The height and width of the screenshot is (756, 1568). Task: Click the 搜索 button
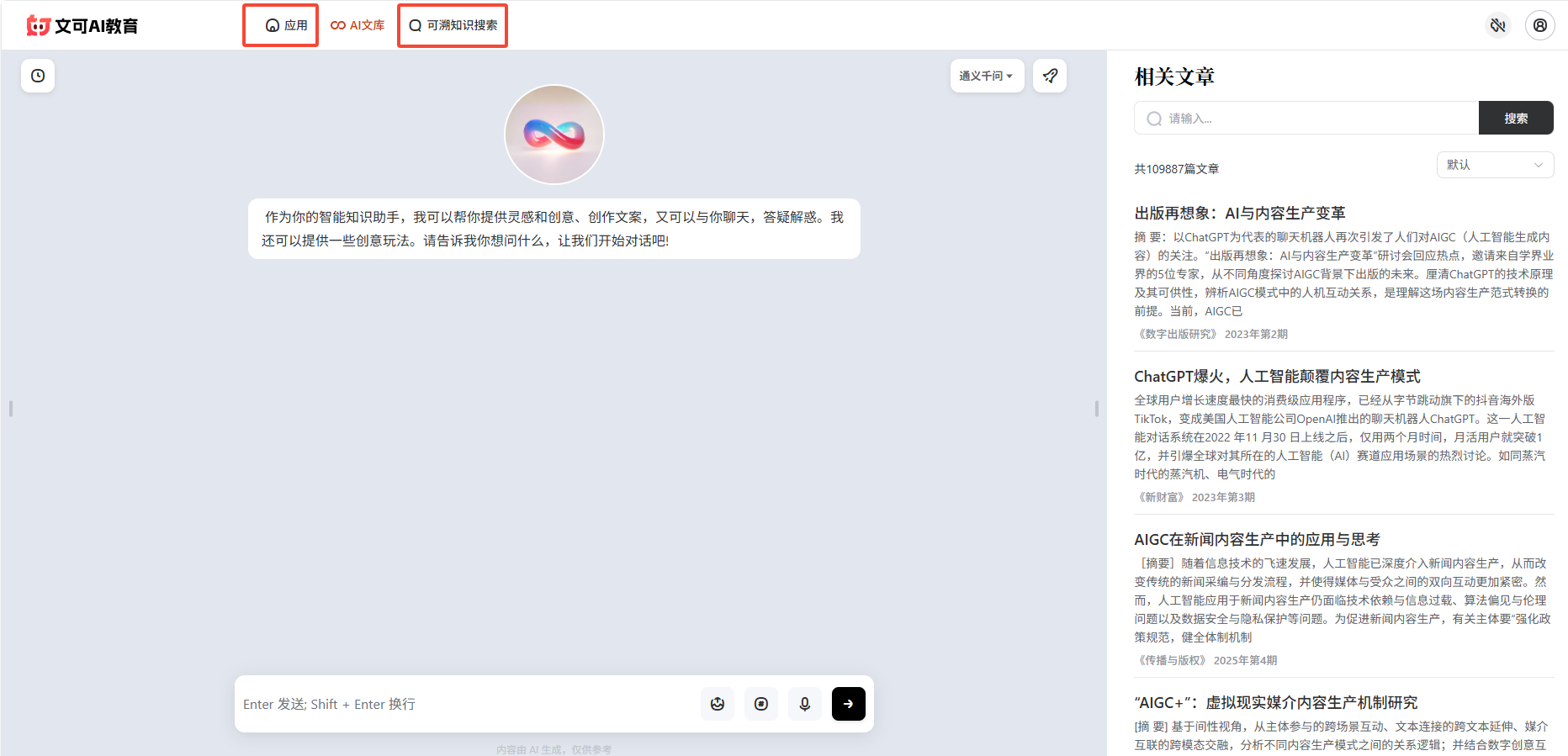click(x=1516, y=118)
